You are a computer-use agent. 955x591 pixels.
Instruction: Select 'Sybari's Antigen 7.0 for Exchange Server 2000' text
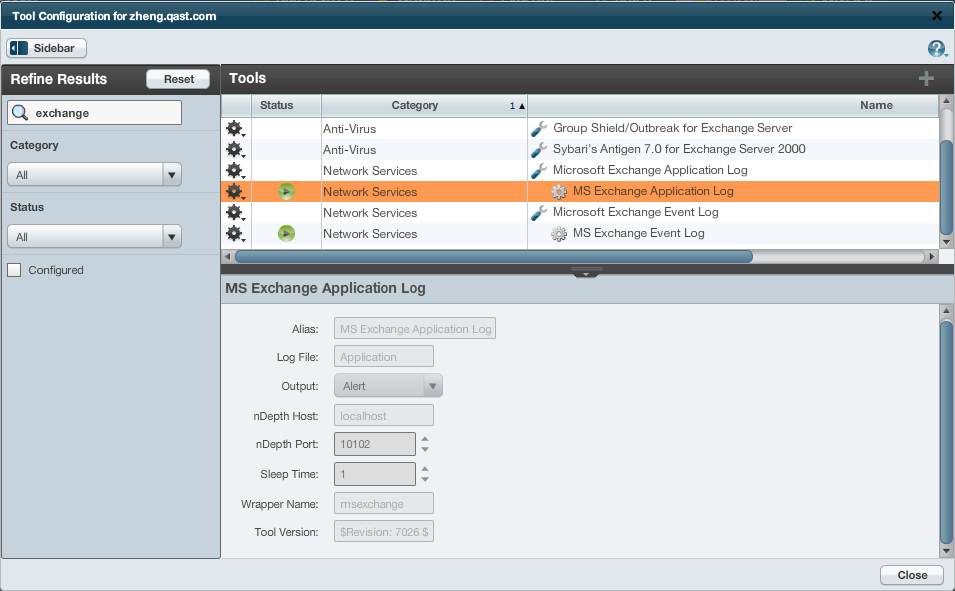point(679,149)
